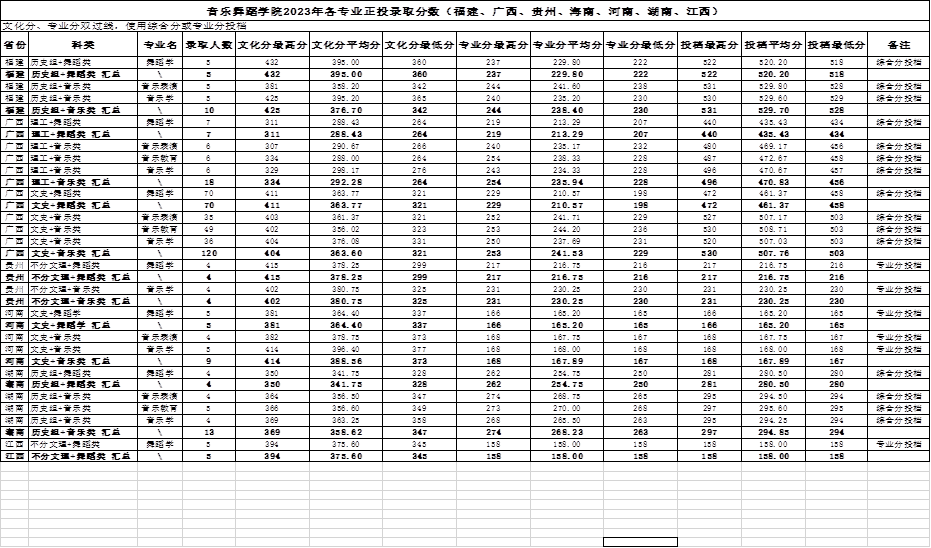Click the 专业名 header cell
This screenshot has width=931, height=548.
pos(160,46)
